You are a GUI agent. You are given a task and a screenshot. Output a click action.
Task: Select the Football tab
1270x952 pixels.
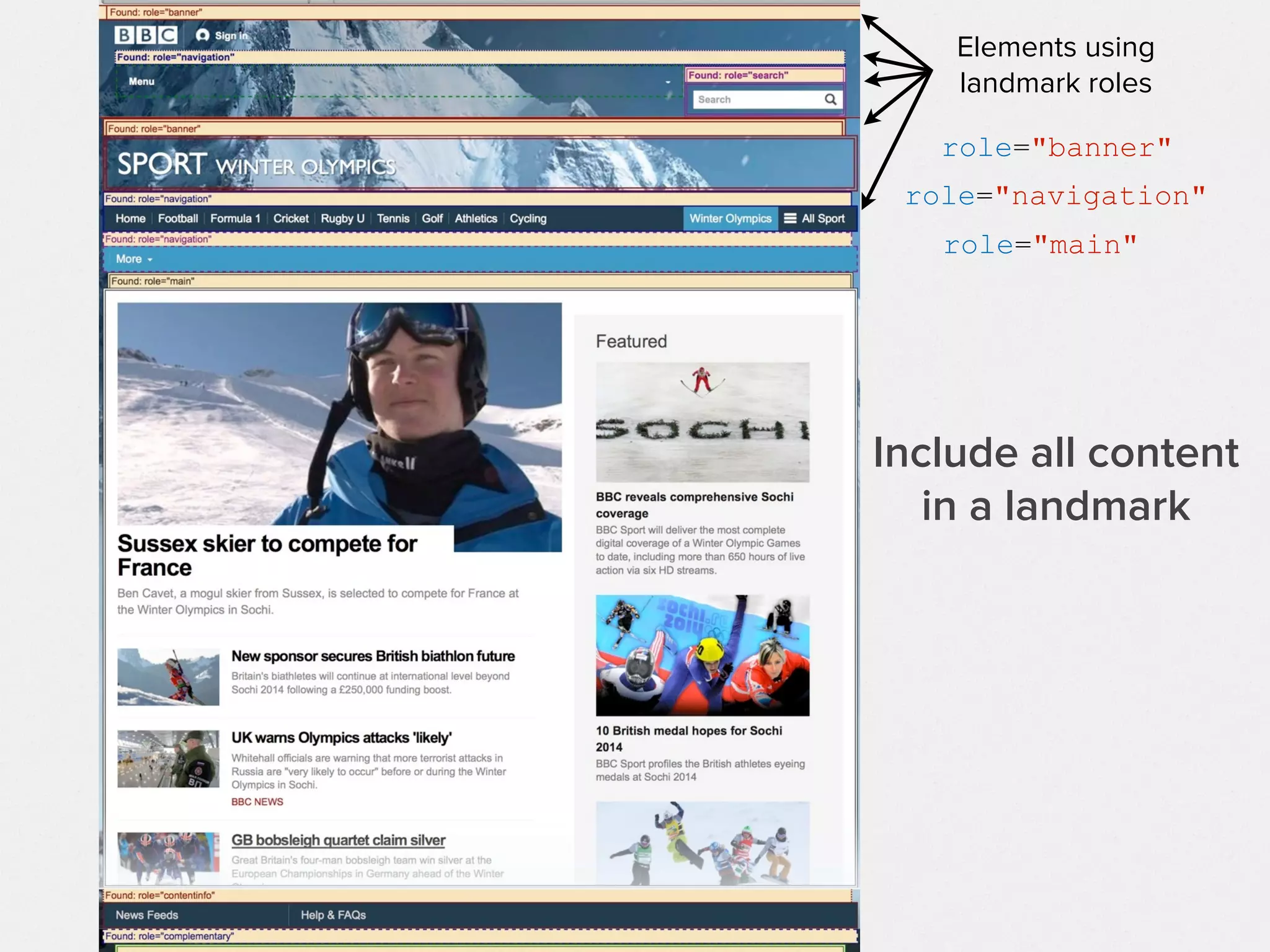(x=177, y=218)
